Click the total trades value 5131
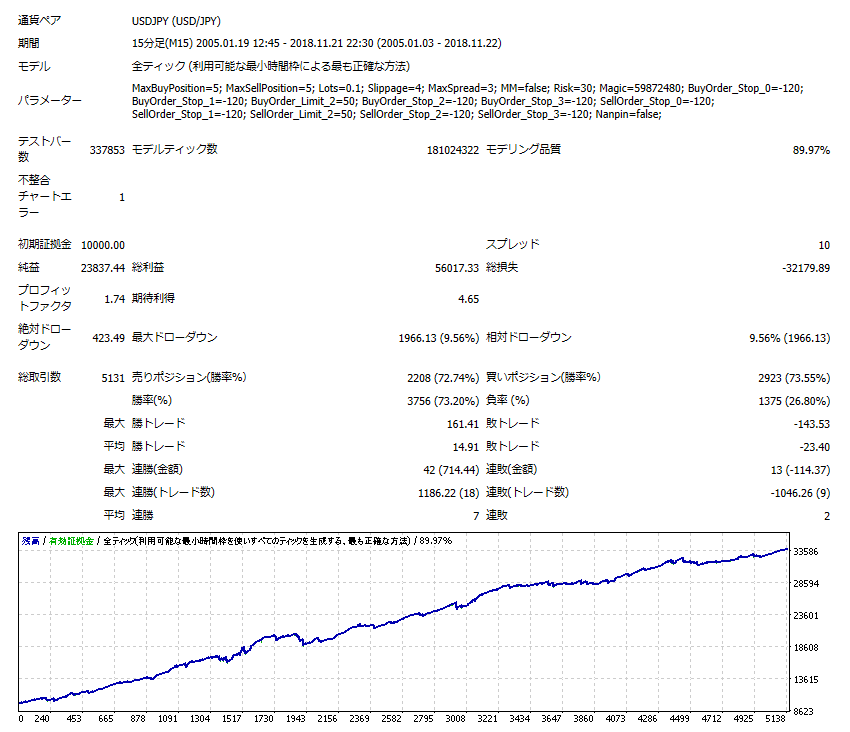This screenshot has height=732, width=850. click(113, 378)
